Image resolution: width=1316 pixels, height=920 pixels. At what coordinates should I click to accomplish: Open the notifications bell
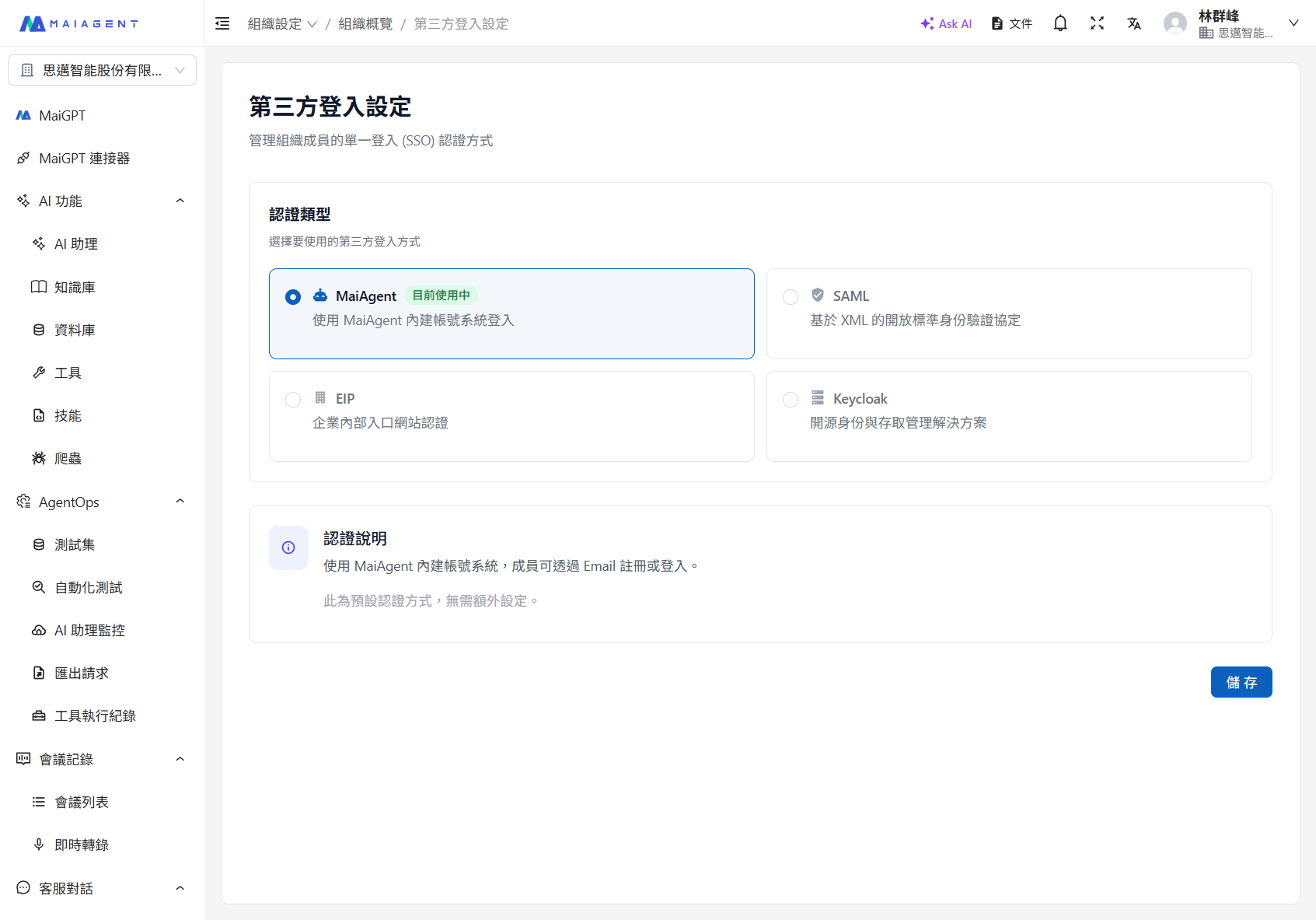coord(1059,23)
